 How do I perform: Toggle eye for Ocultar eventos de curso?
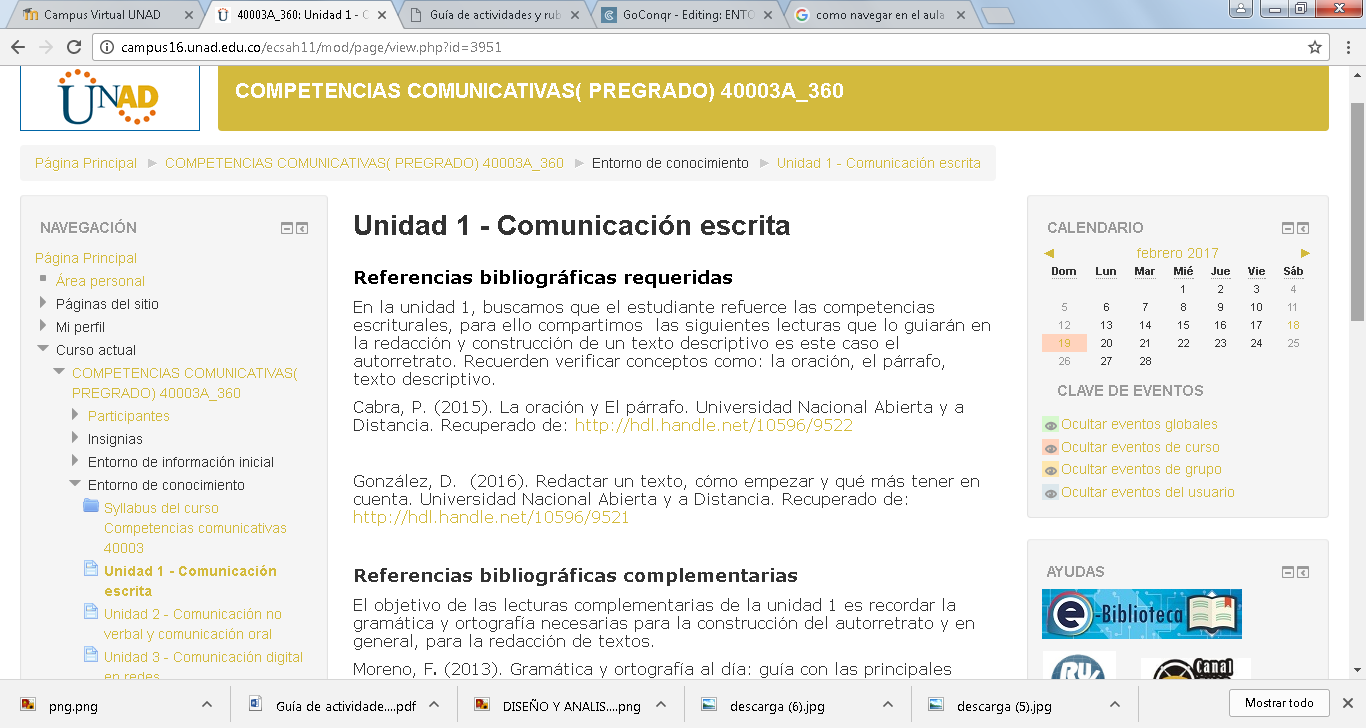pos(1050,448)
